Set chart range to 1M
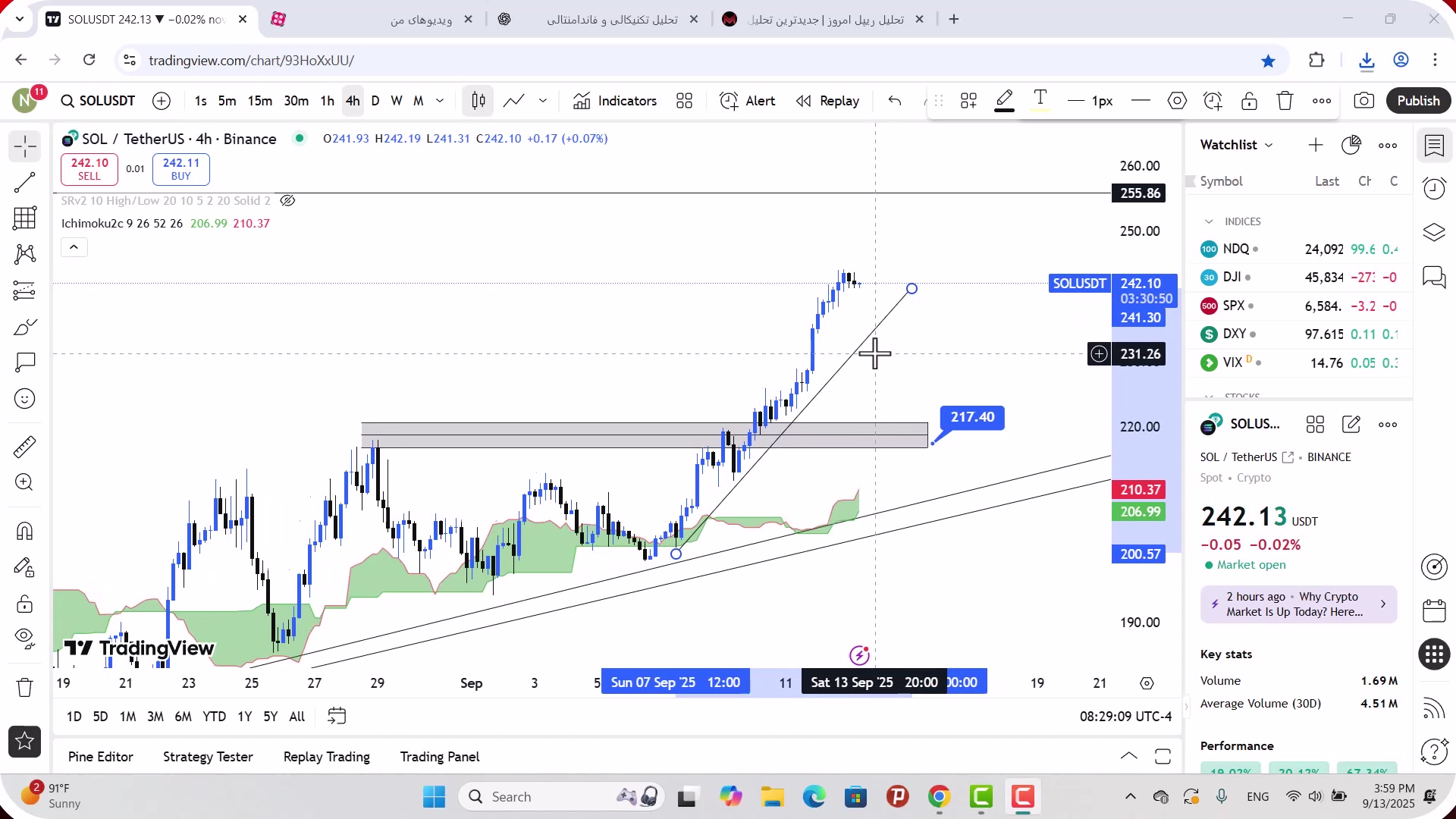The height and width of the screenshot is (819, 1456). pyautogui.click(x=127, y=717)
